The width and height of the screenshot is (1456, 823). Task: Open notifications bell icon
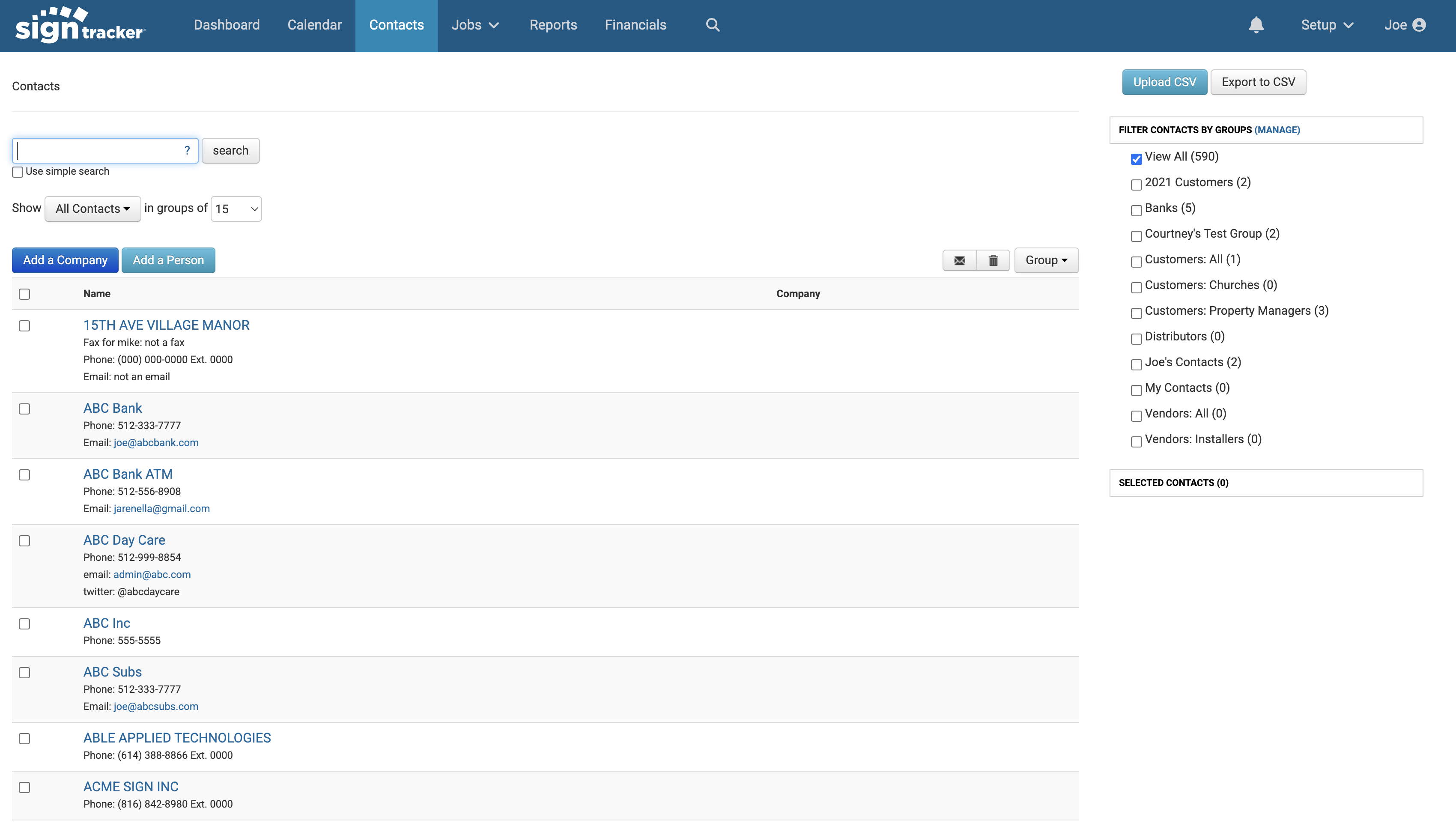pyautogui.click(x=1256, y=25)
